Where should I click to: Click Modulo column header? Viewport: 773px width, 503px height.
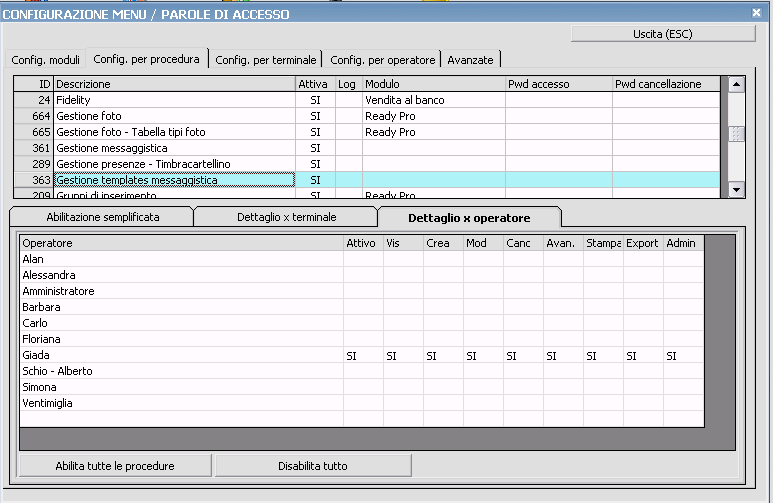(x=434, y=84)
